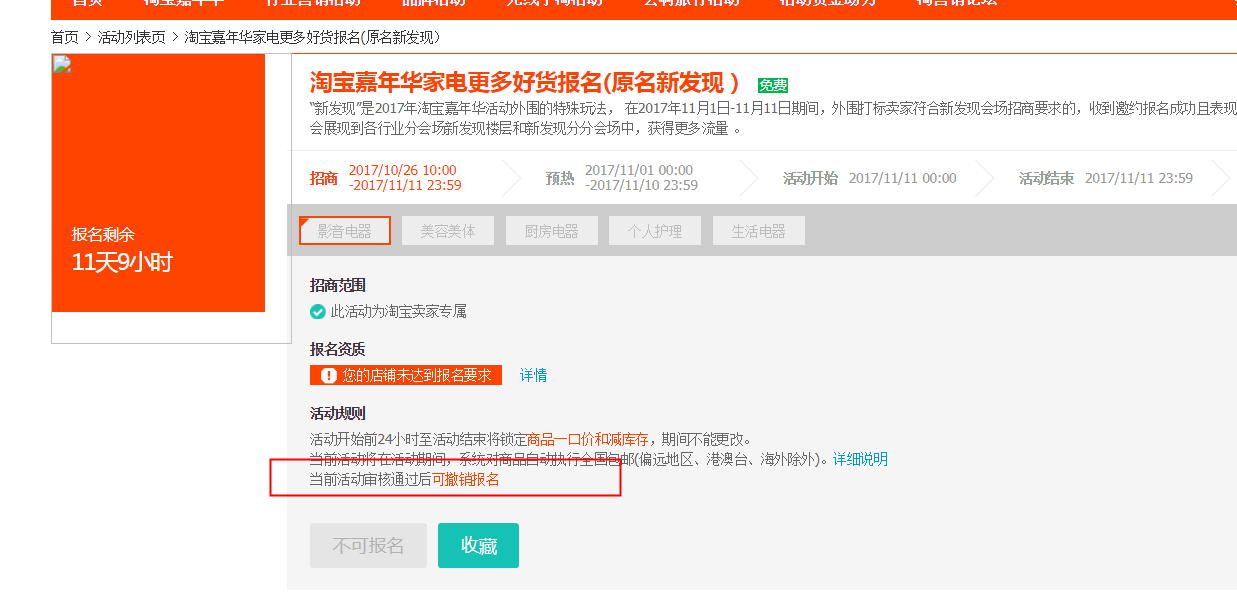Go to 首页 in the breadcrumb
1237x599 pixels.
coord(65,37)
